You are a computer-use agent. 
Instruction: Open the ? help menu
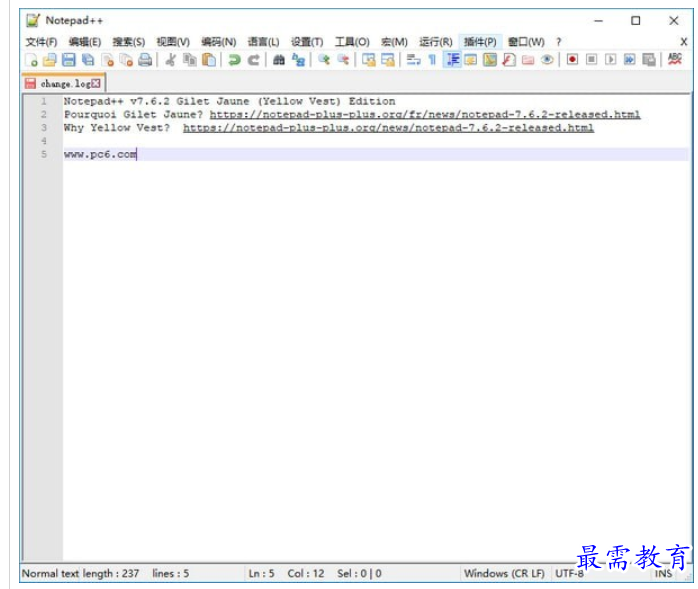tap(559, 42)
